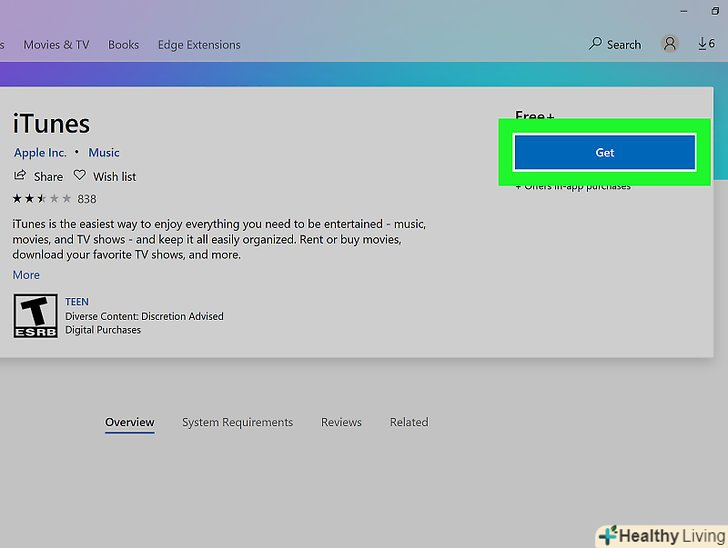
Task: Minimize the Store window
Action: click(x=683, y=11)
